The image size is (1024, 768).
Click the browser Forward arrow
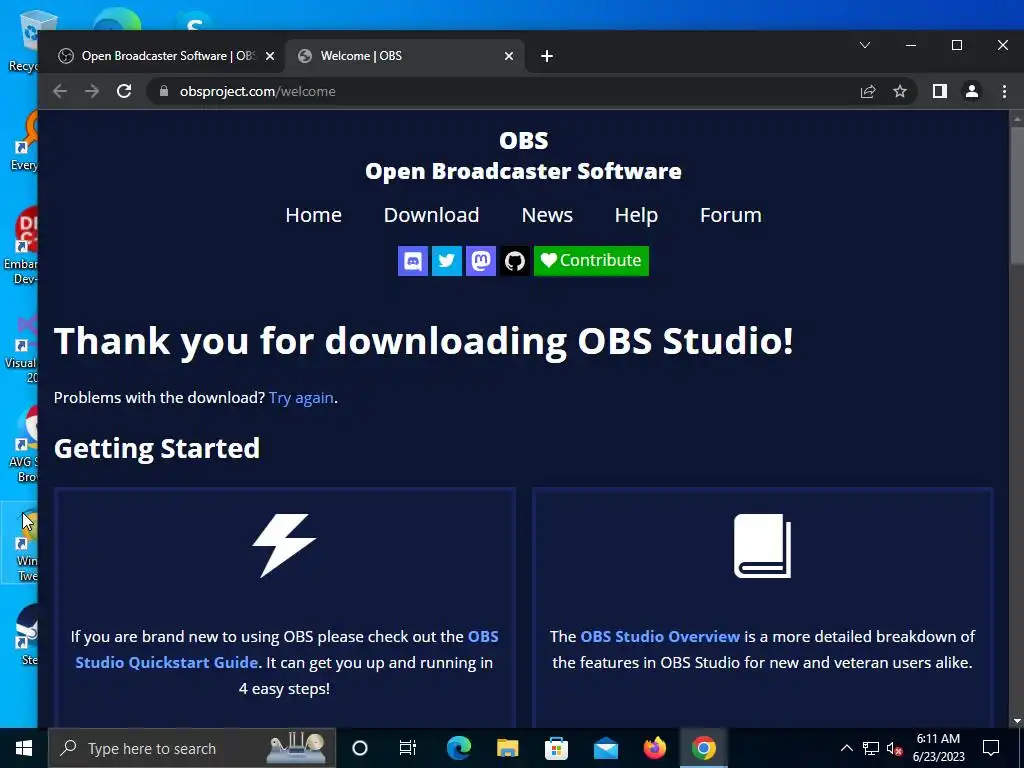click(x=92, y=91)
